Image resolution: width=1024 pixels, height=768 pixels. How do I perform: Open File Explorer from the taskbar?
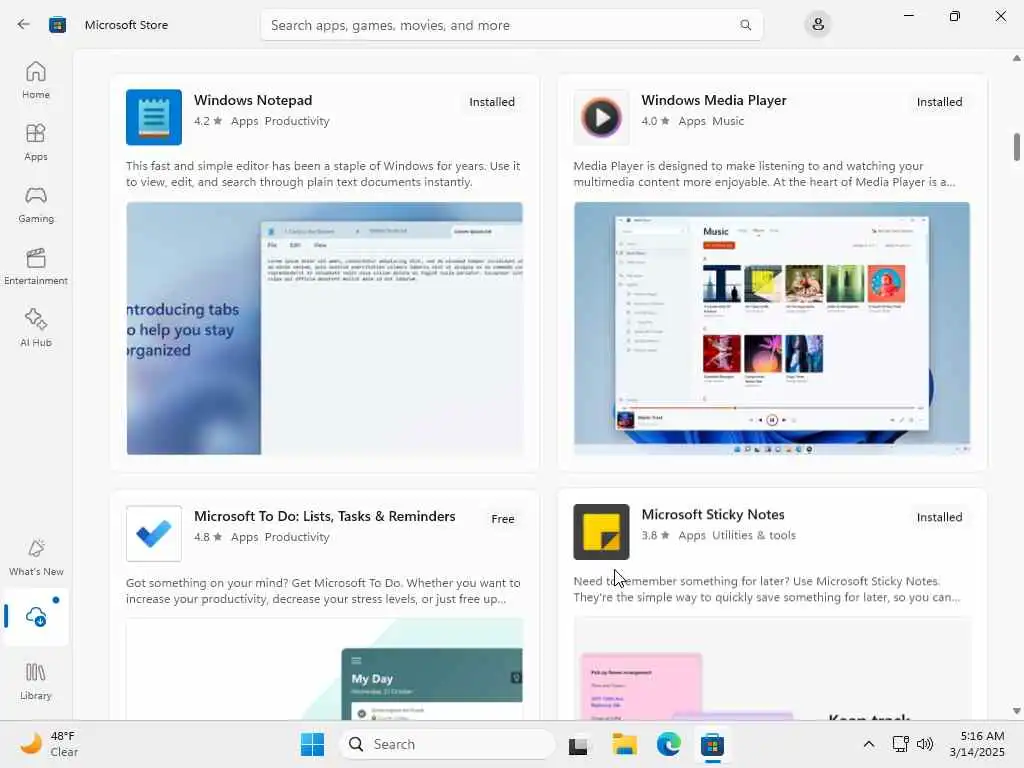pos(624,744)
